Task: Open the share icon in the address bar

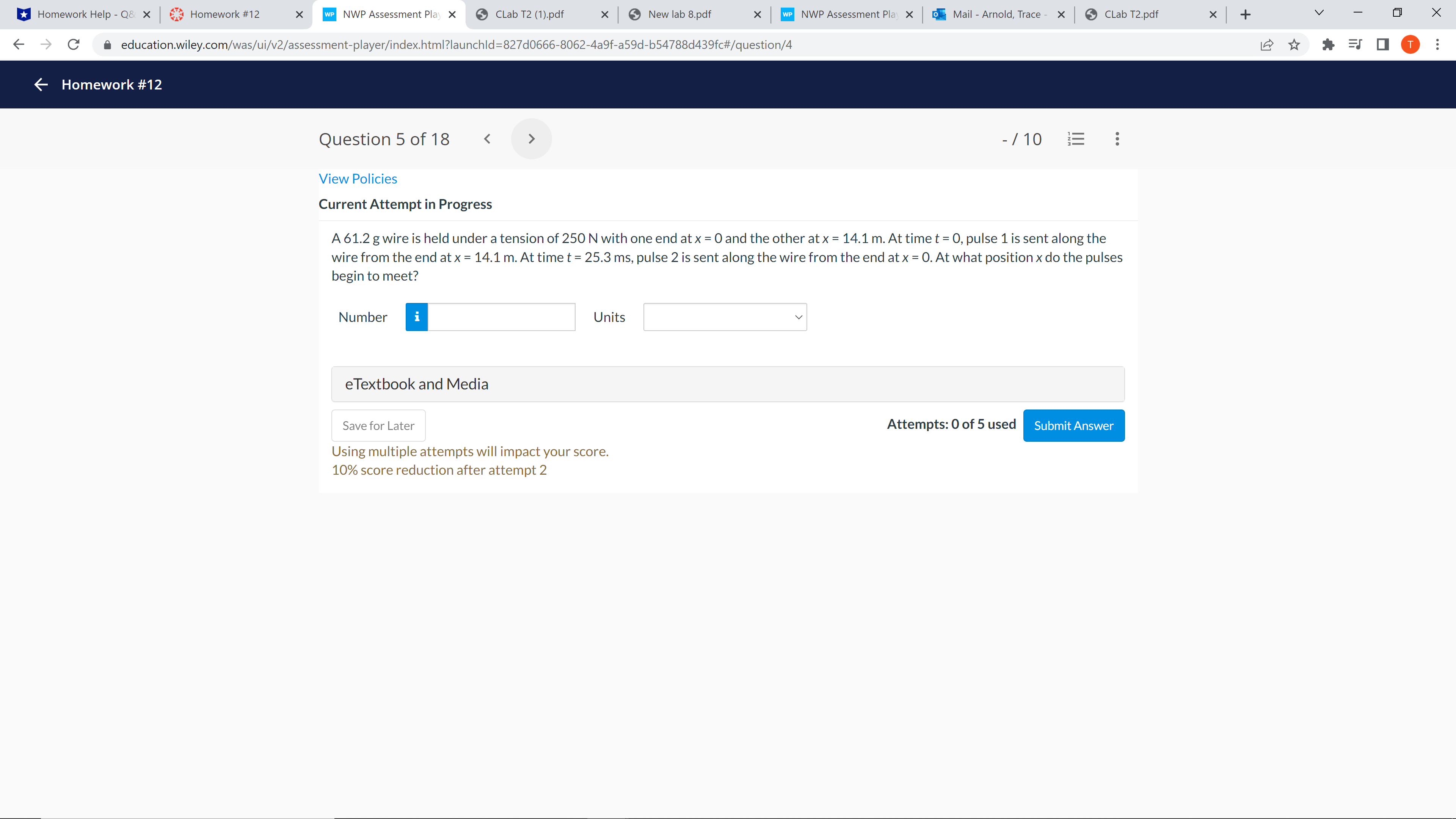Action: (x=1267, y=45)
